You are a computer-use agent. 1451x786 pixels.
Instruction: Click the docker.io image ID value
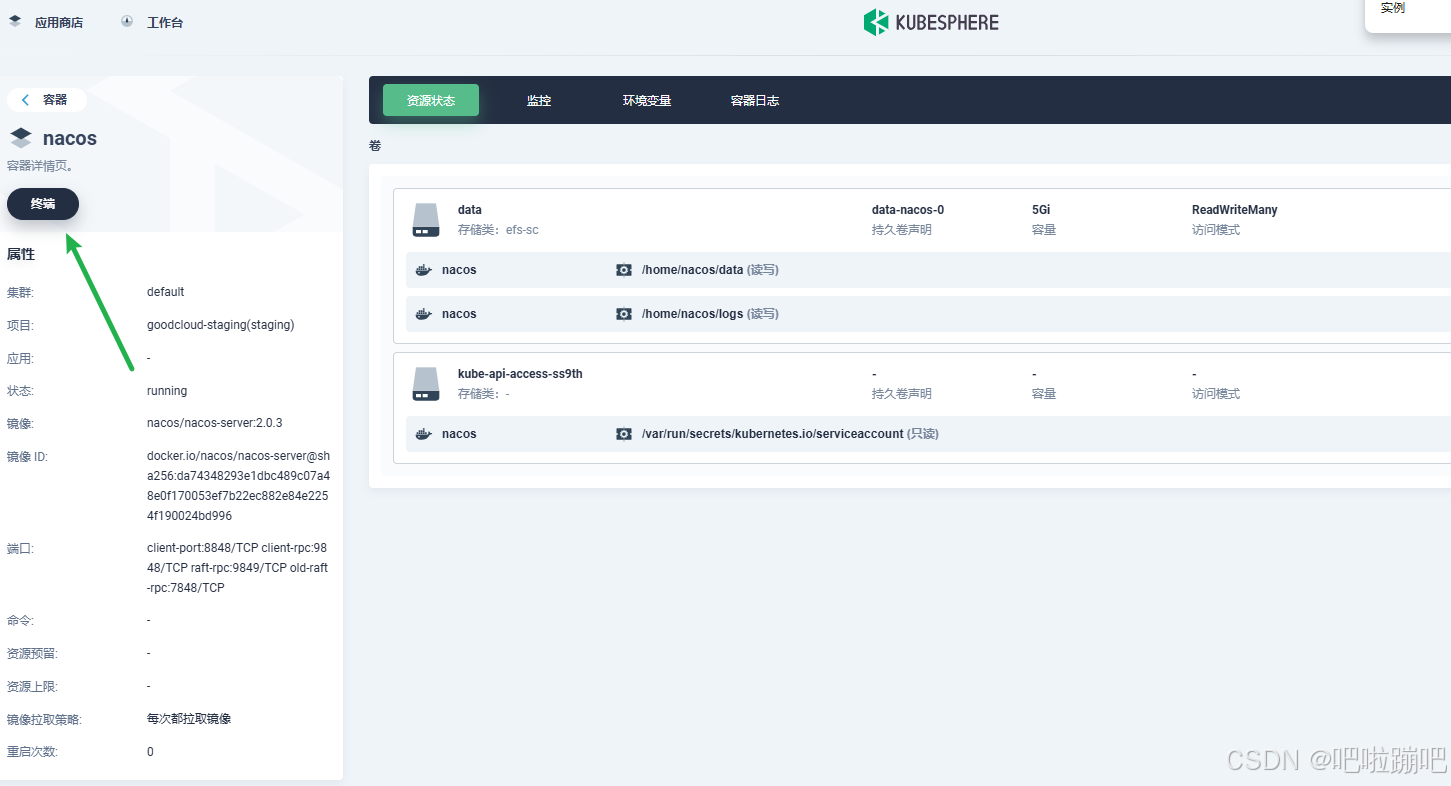tap(238, 486)
